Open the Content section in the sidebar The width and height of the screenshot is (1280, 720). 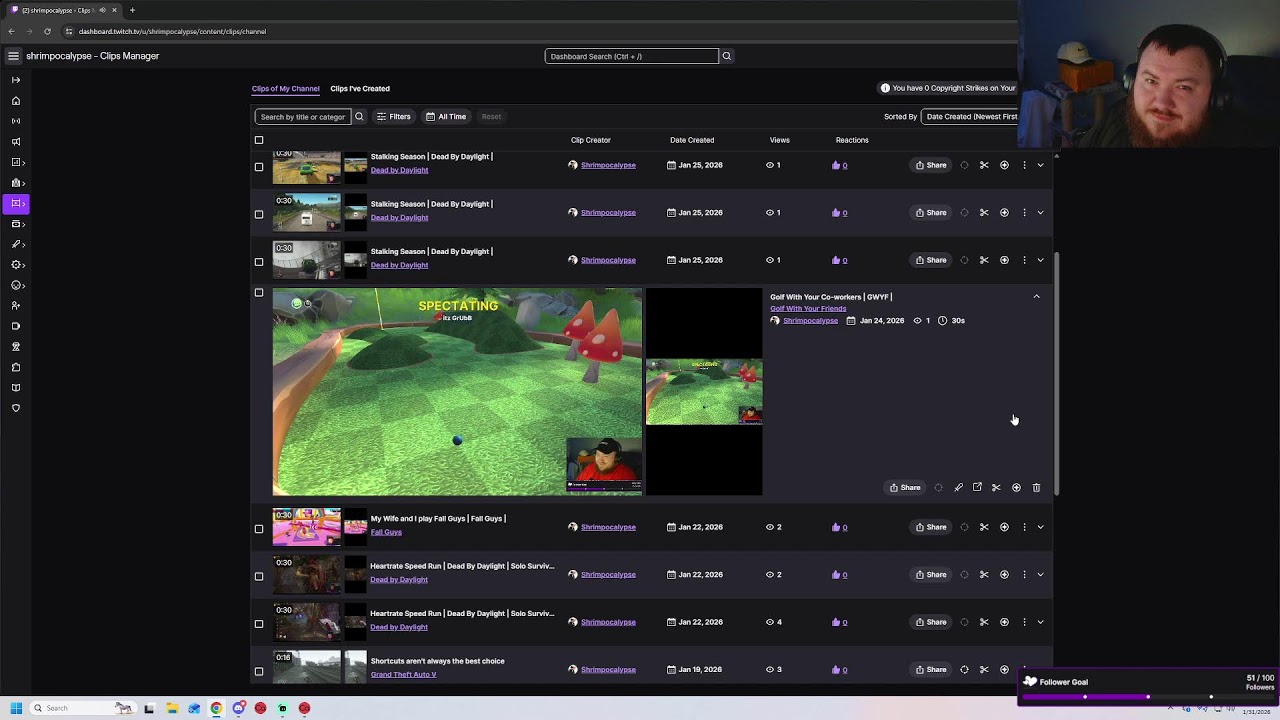pyautogui.click(x=16, y=203)
